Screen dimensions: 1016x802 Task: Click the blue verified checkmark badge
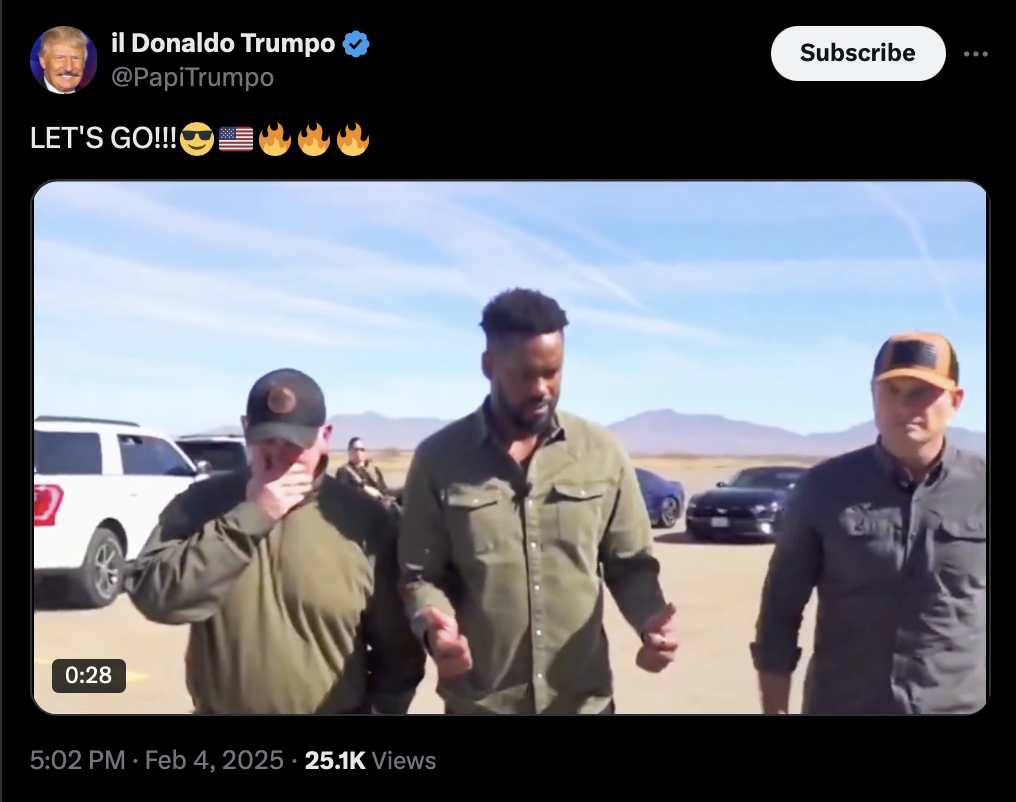click(x=356, y=44)
